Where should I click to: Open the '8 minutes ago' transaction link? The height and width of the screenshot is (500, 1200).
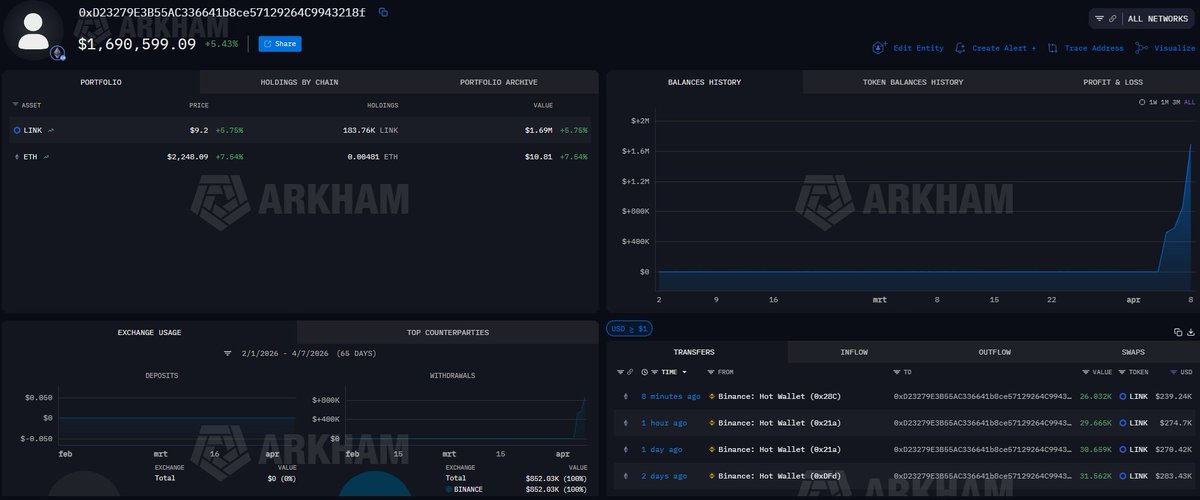(x=670, y=396)
